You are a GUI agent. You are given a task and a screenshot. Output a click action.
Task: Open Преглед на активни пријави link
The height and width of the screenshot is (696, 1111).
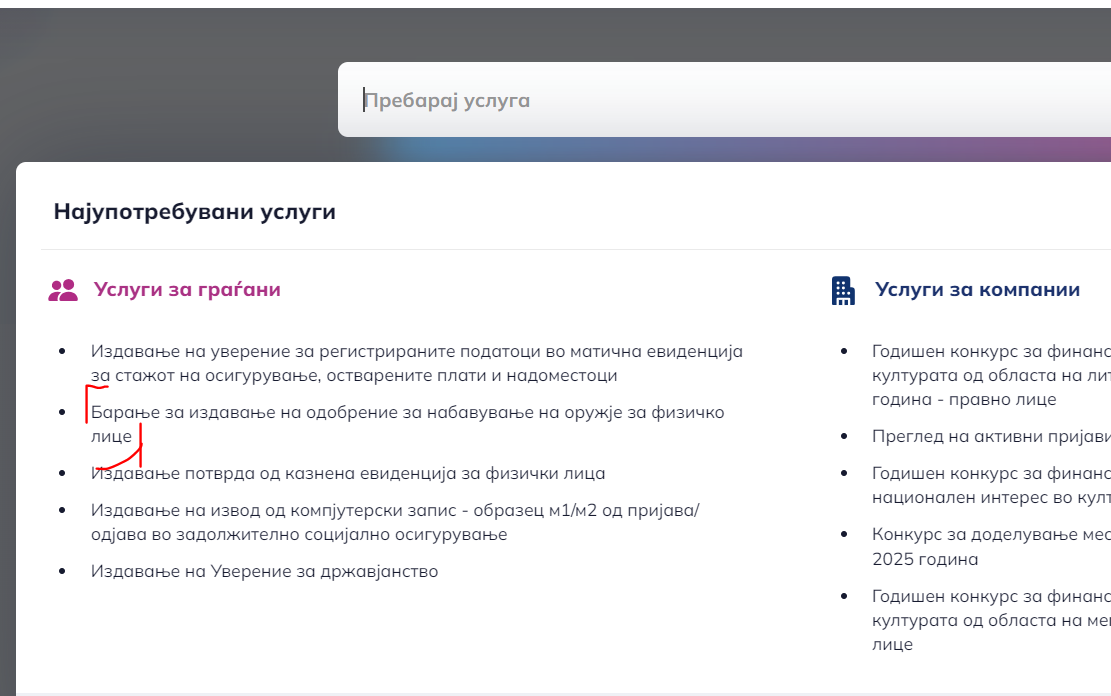[x=991, y=437]
